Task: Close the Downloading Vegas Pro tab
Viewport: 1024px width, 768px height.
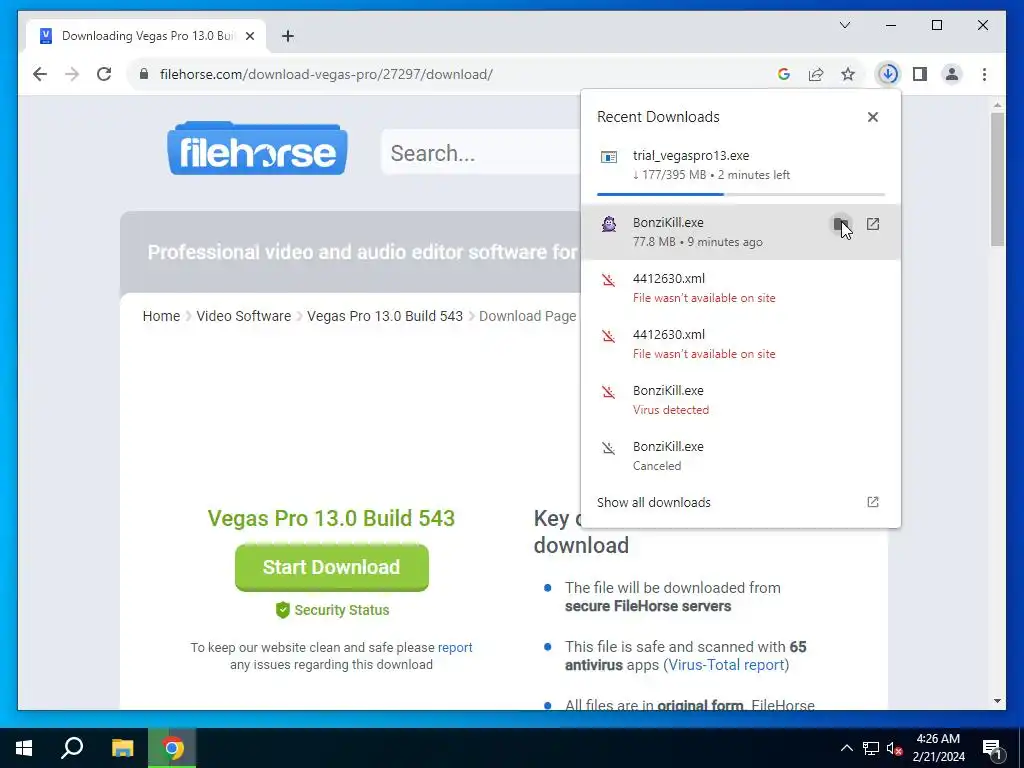Action: [249, 36]
